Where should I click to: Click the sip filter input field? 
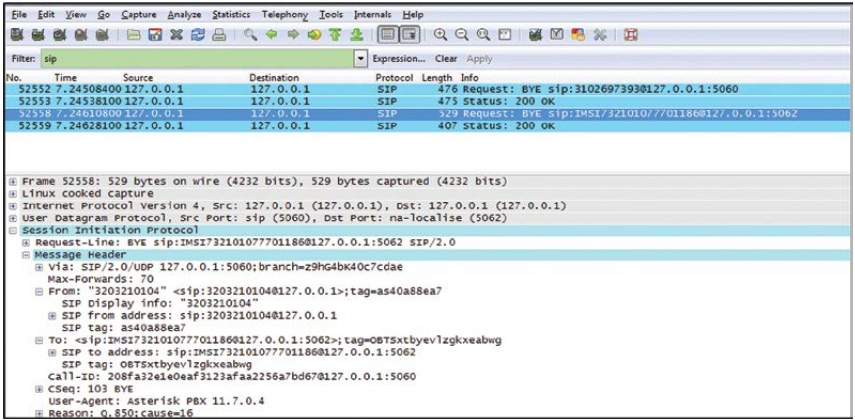[200, 59]
